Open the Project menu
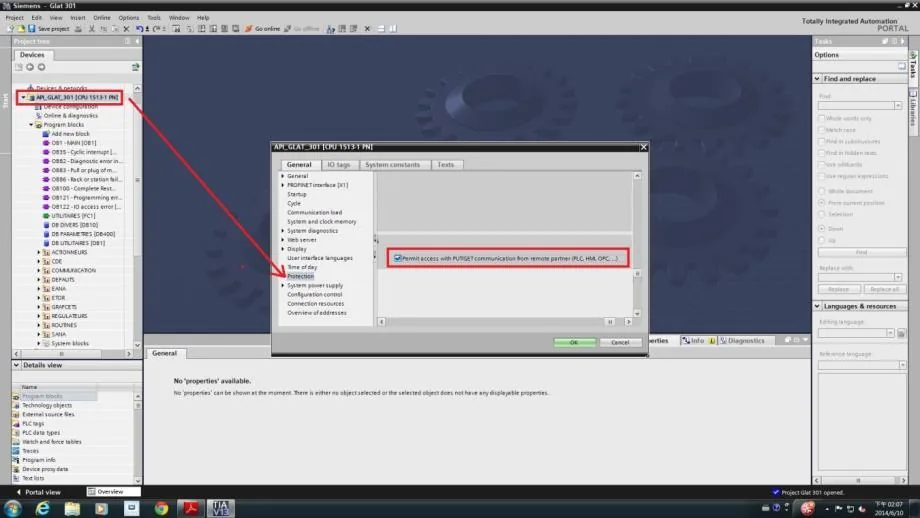 tap(15, 18)
